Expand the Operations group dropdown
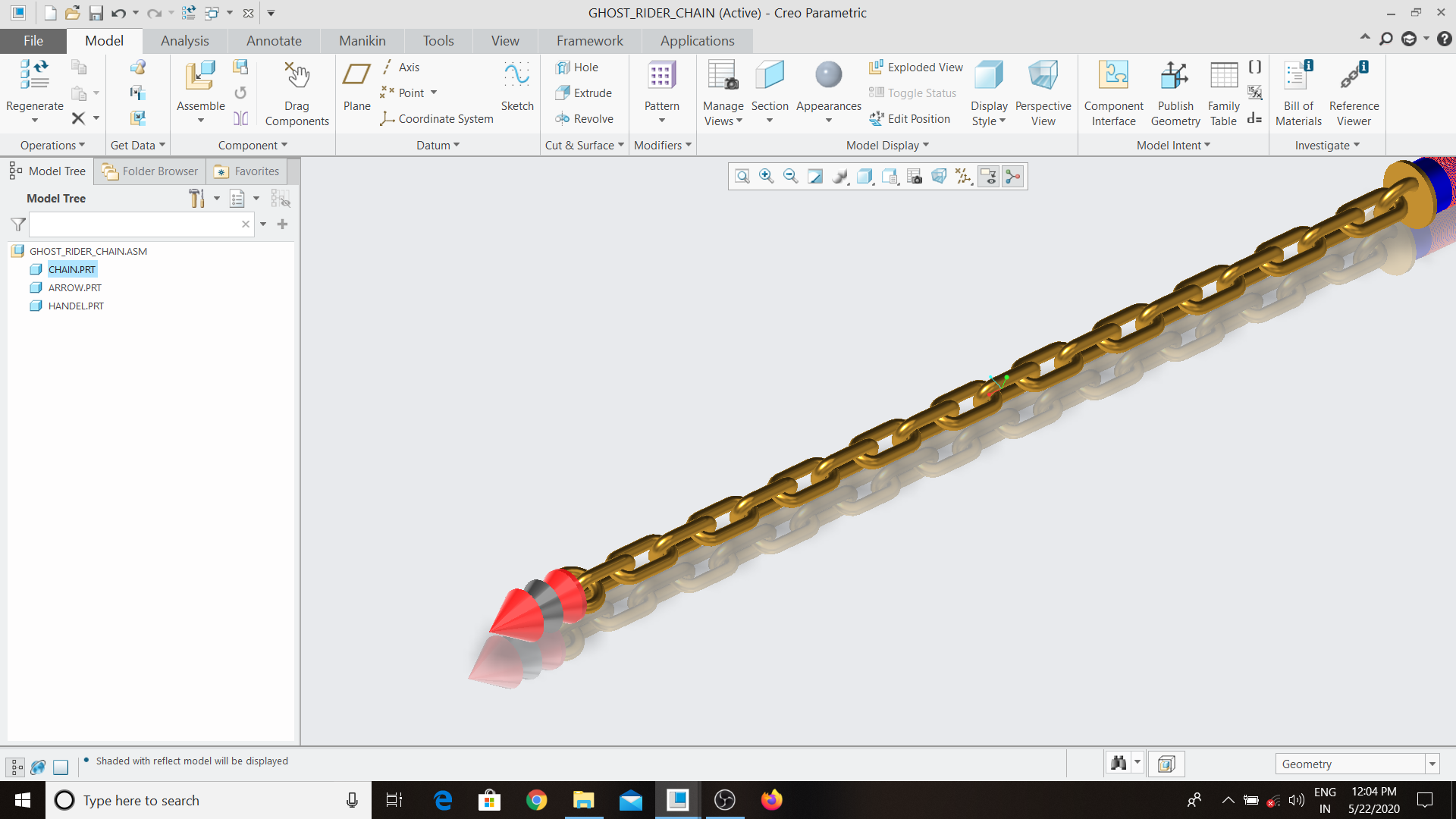Viewport: 1456px width, 819px height. [x=52, y=145]
